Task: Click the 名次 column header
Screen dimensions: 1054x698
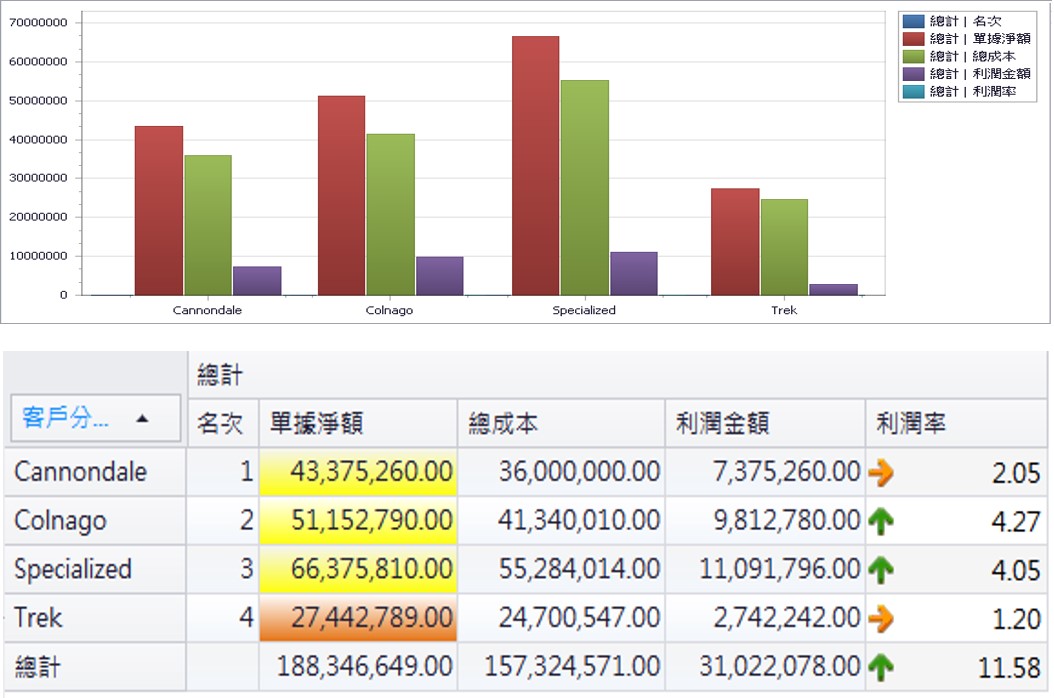Action: (223, 423)
